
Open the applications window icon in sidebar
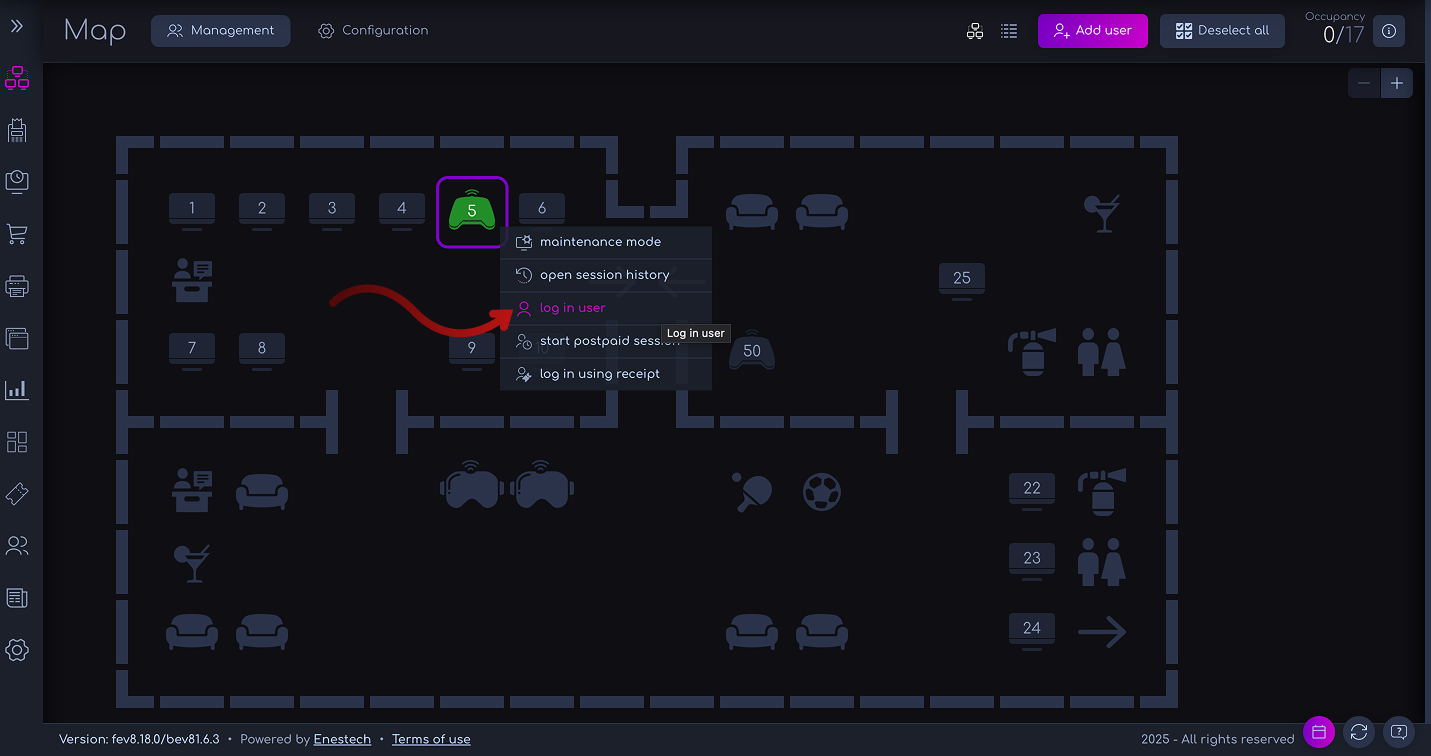(x=17, y=441)
